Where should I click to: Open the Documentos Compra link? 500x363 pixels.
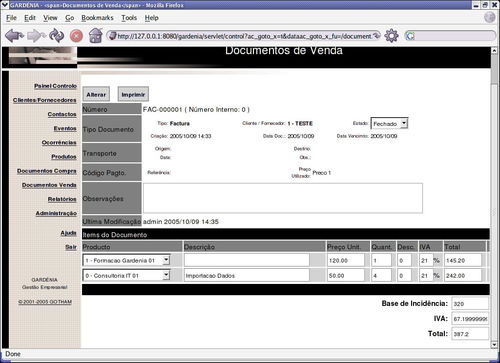click(x=47, y=171)
